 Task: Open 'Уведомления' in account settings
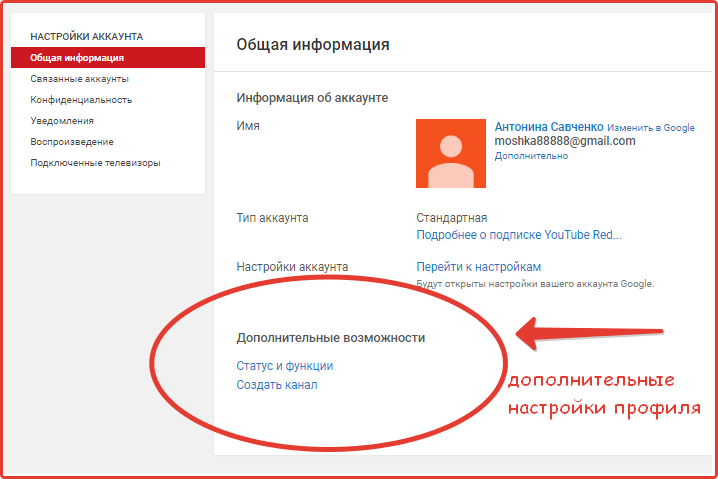(x=62, y=121)
